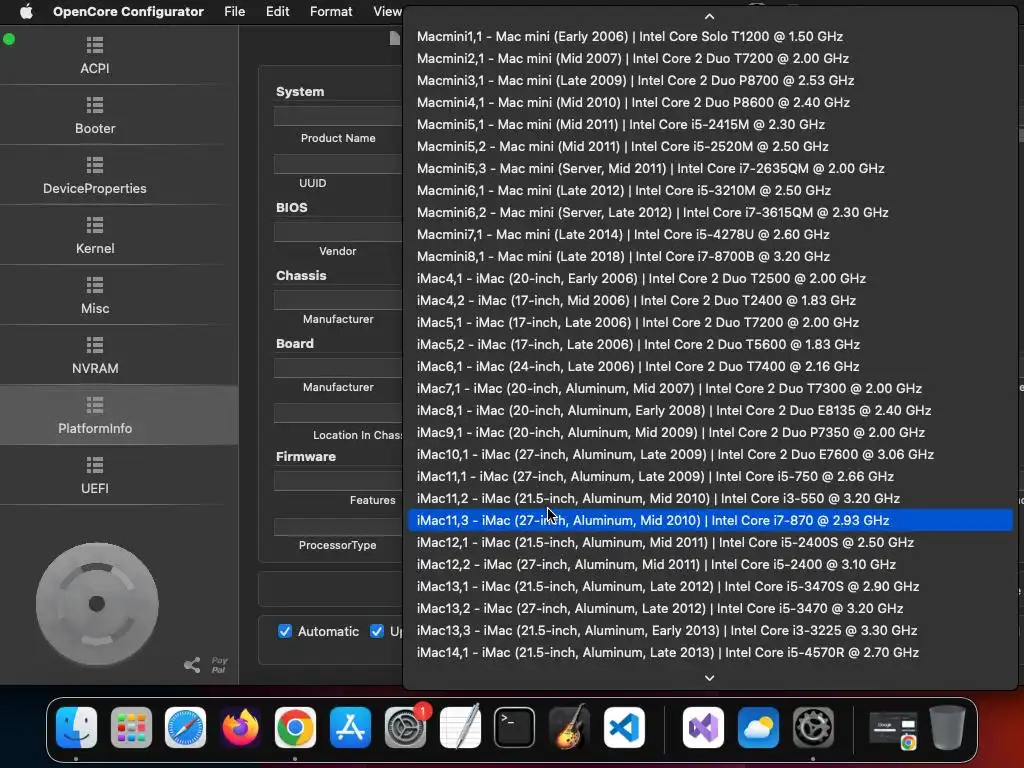The image size is (1024, 768).
Task: Select highlighted iMac11,3 Core i7-870 entry
Action: 710,520
